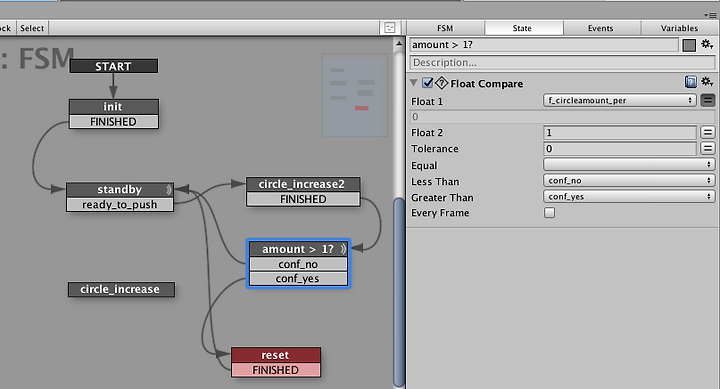
Task: Select the circle_increase state node
Action: coord(121,289)
